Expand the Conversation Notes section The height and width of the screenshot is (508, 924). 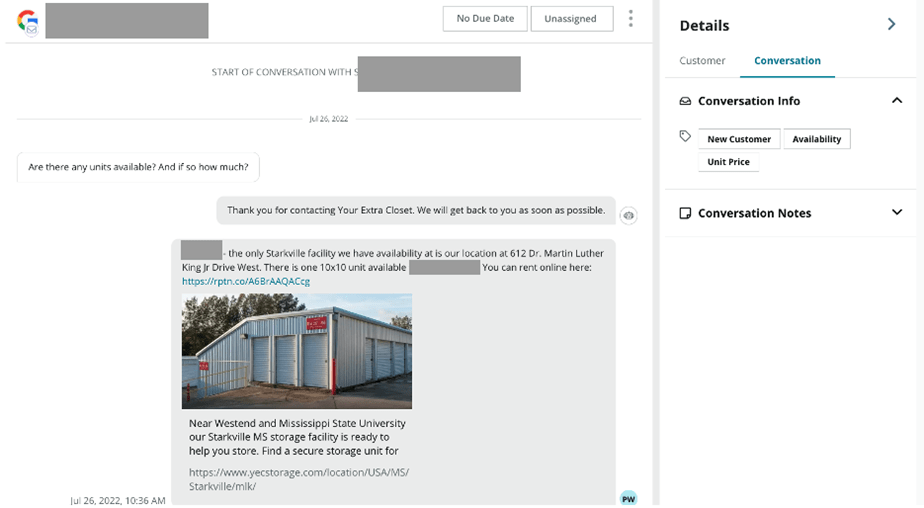[896, 213]
